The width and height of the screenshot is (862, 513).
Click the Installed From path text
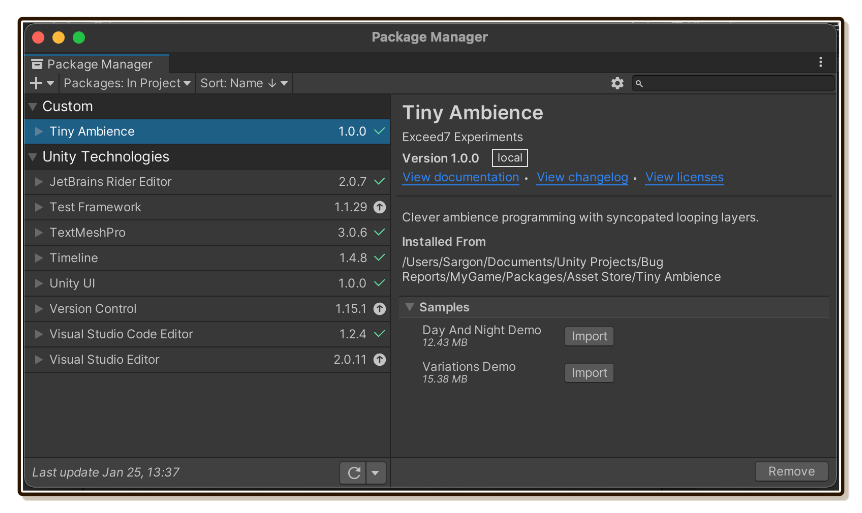[561, 269]
